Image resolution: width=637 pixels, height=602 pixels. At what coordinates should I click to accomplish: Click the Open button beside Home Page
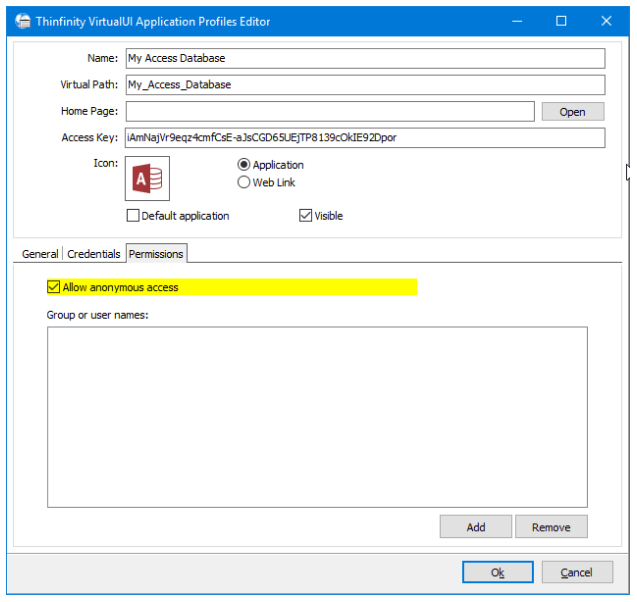point(573,112)
